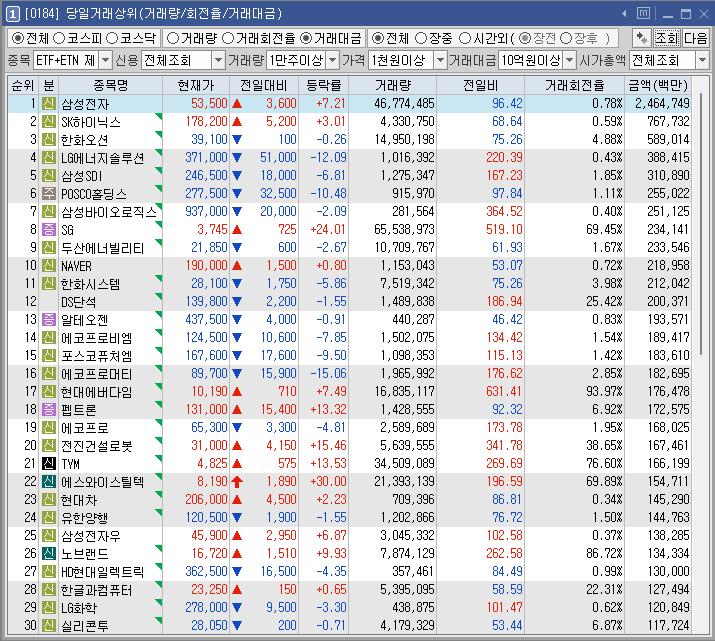The width and height of the screenshot is (715, 641).
Task: Click the teal 신 badge in 노브랜드 row
Action: (49, 553)
